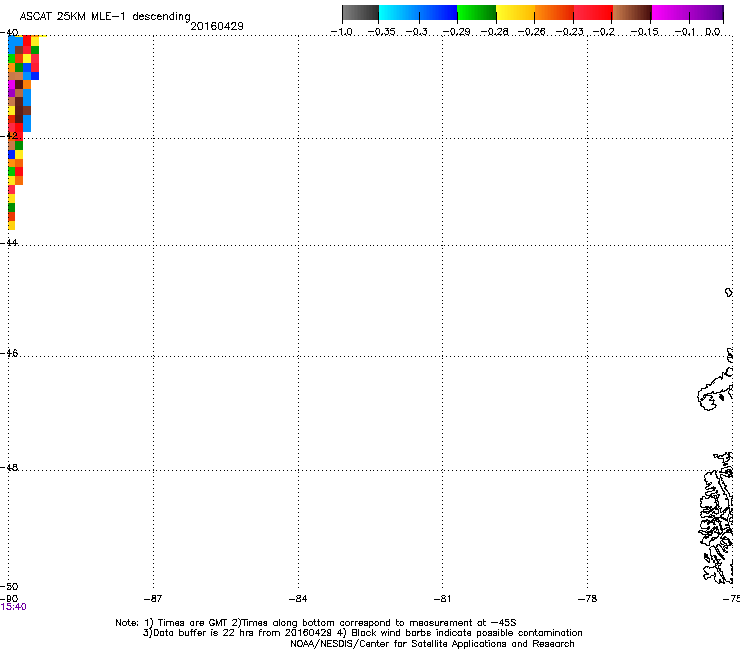Click the red segment of the color bar
This screenshot has width=740, height=650.
593,12
